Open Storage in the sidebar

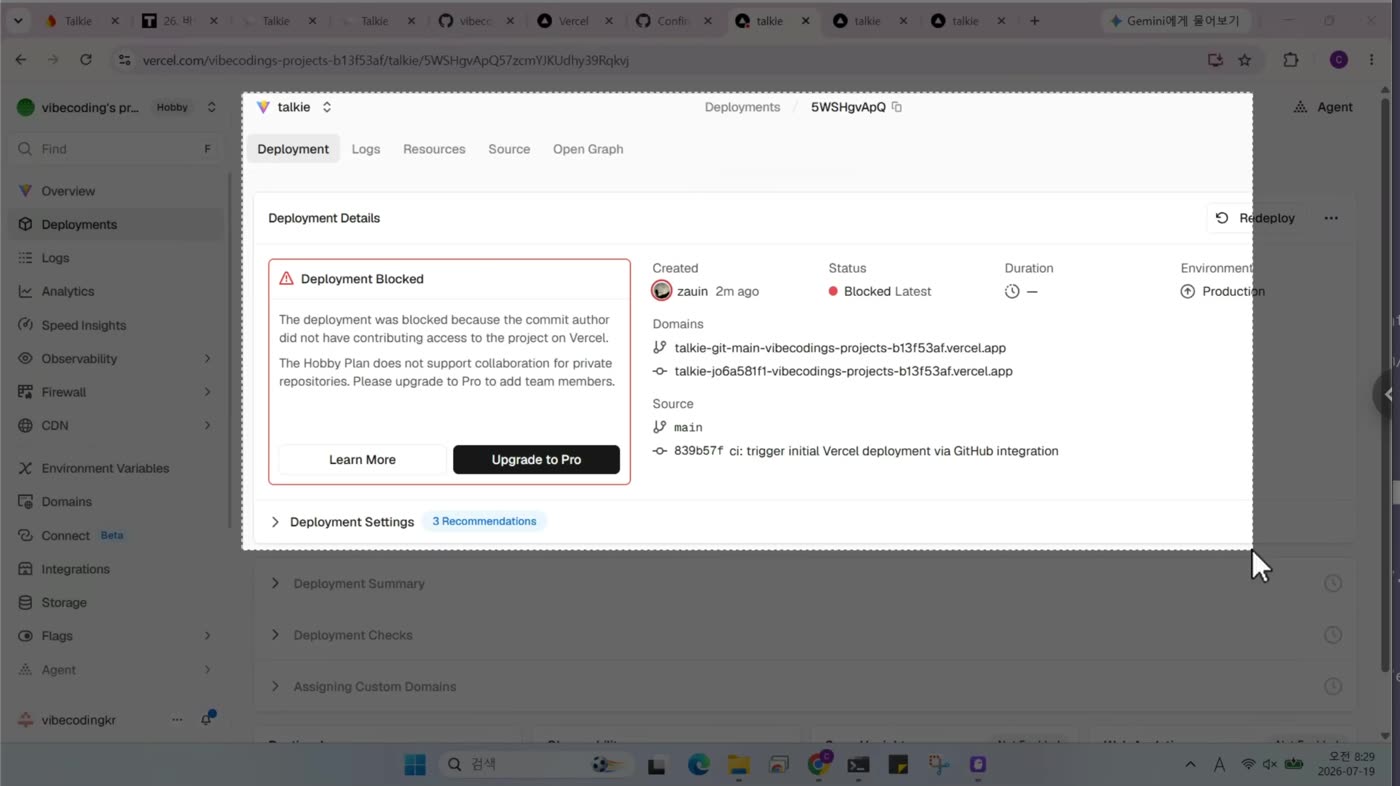coord(63,602)
